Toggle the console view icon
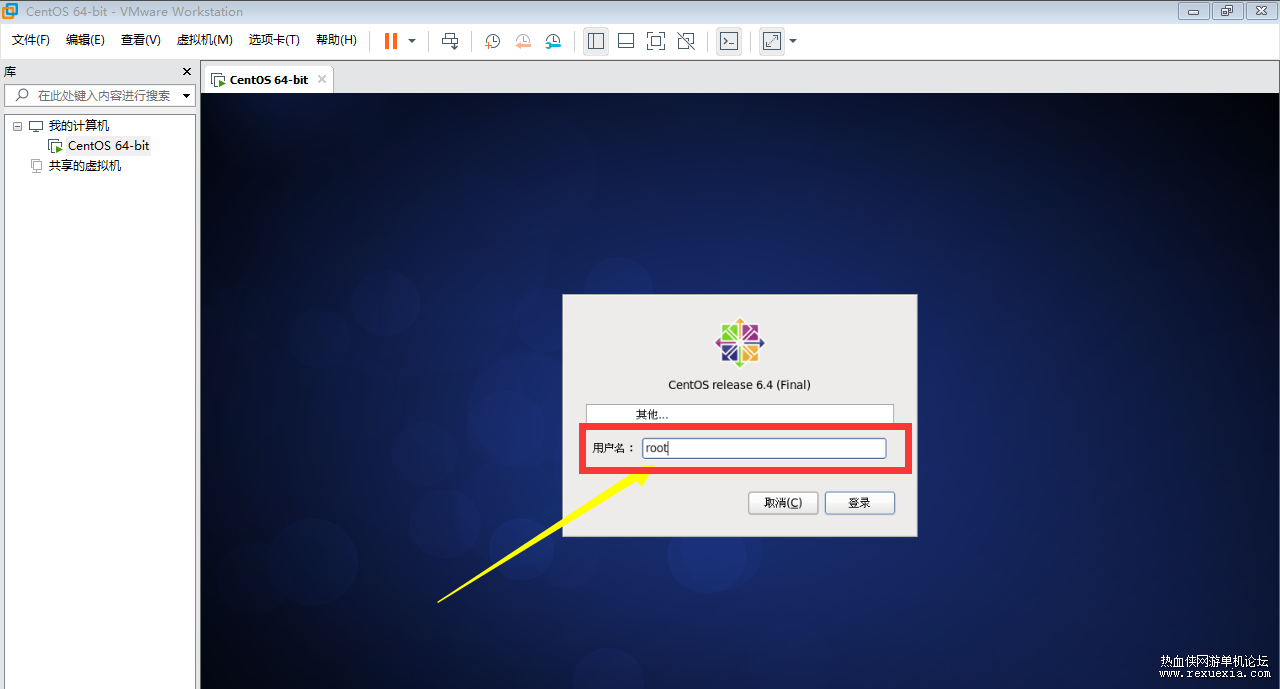1280x689 pixels. 729,41
